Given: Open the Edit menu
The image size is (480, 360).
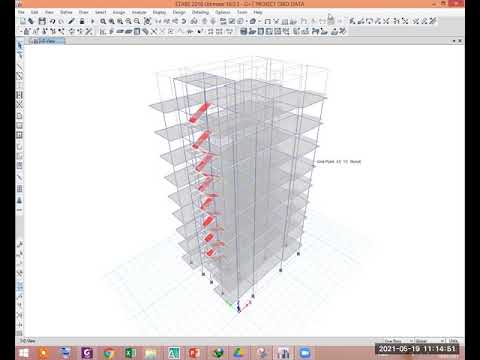Looking at the screenshot, I should tap(35, 12).
